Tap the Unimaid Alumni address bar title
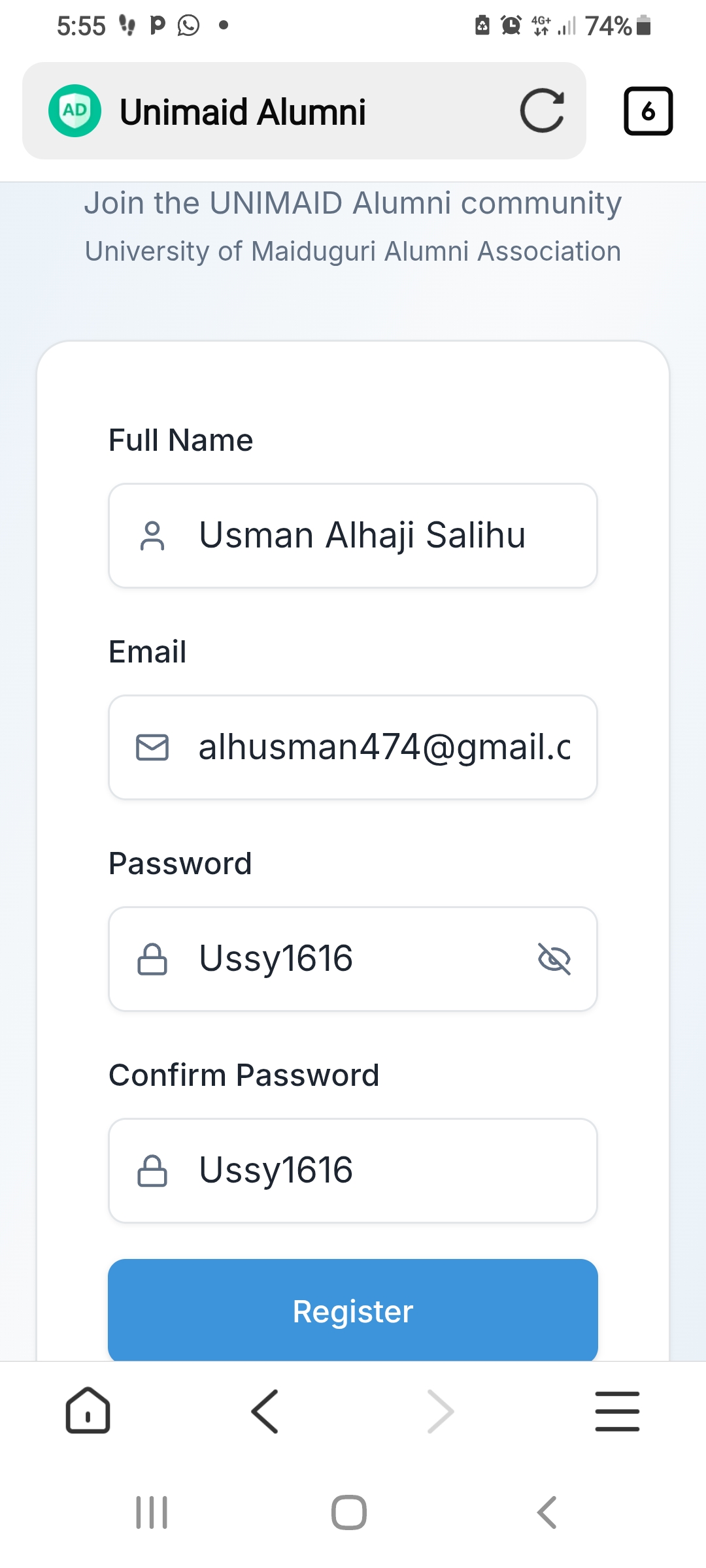This screenshot has width=706, height=1568. [243, 112]
